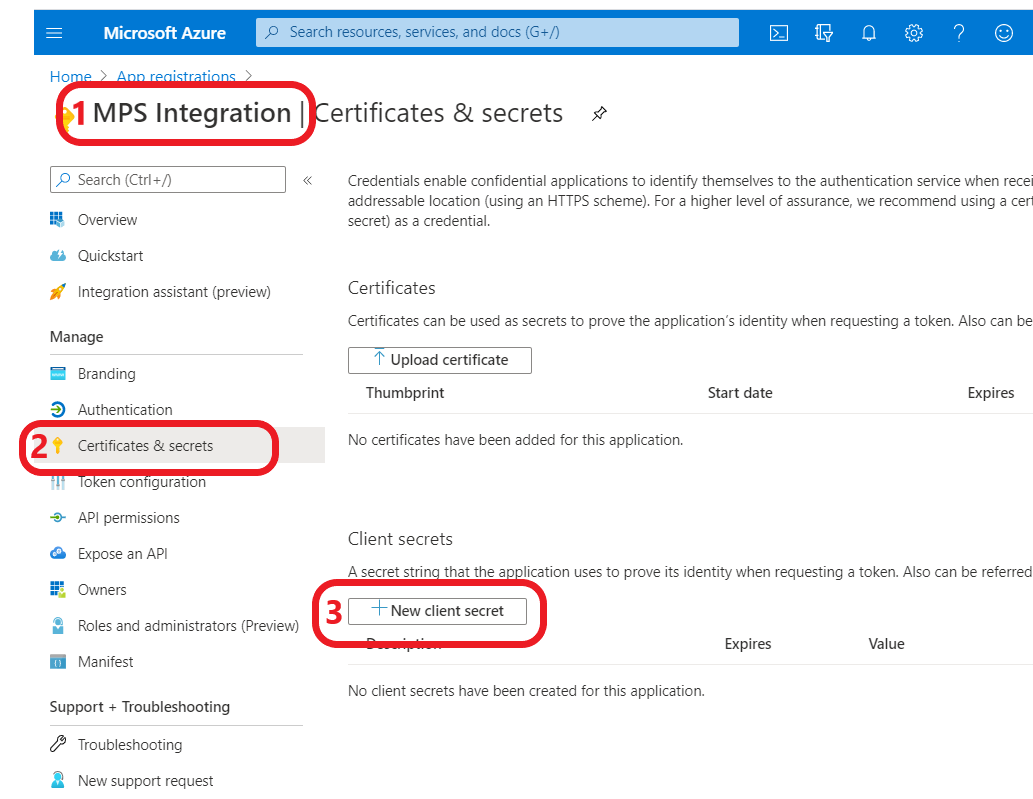Go to App registrations breadcrumb
1033x799 pixels.
[176, 77]
